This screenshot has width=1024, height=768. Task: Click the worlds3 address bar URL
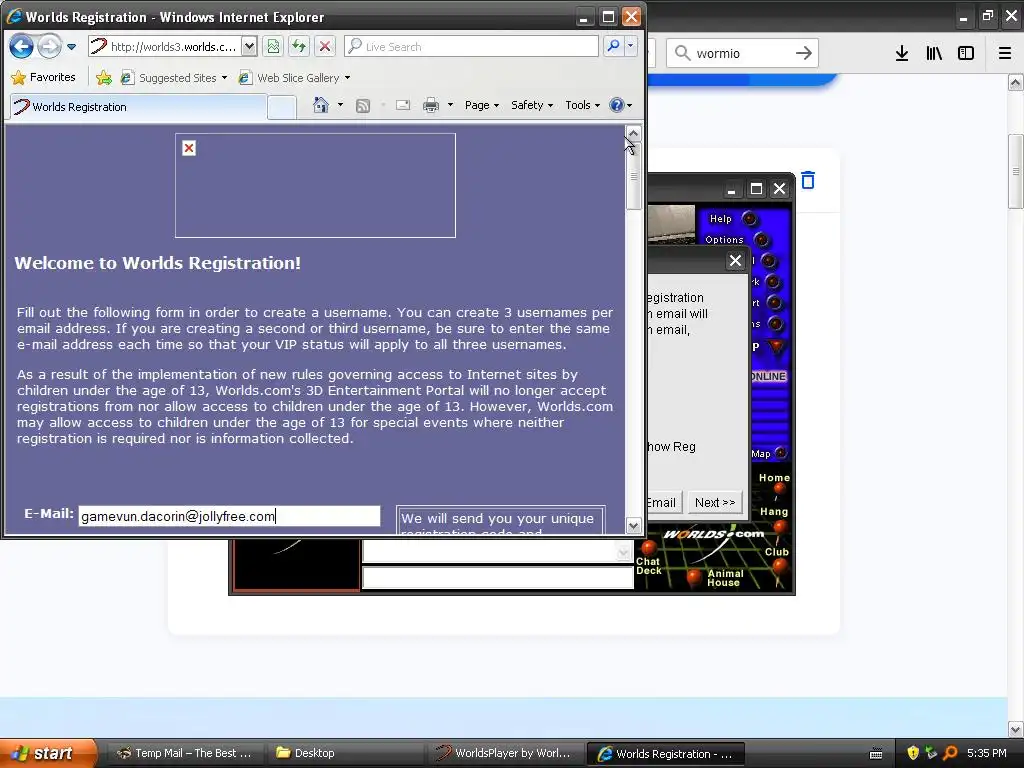173,46
